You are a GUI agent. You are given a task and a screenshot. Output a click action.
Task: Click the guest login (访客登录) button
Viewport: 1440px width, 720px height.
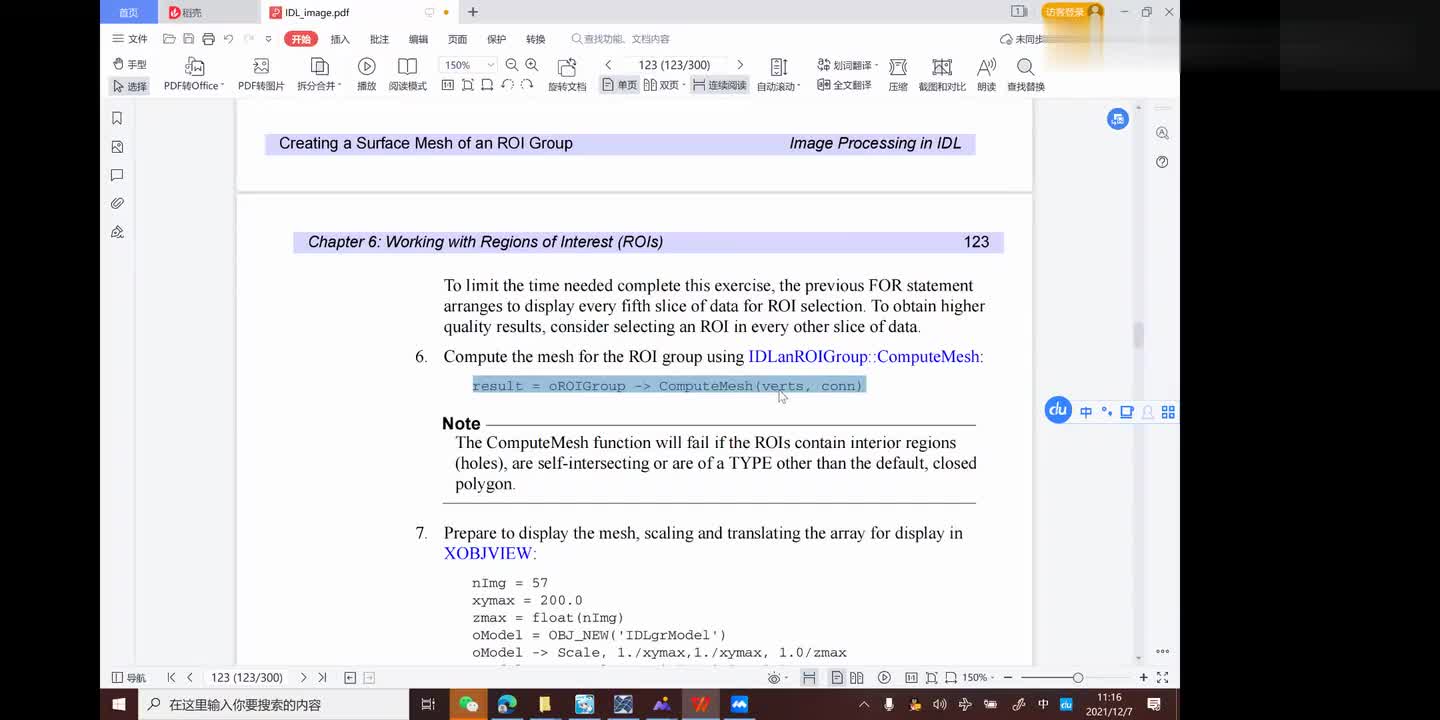pos(1072,12)
